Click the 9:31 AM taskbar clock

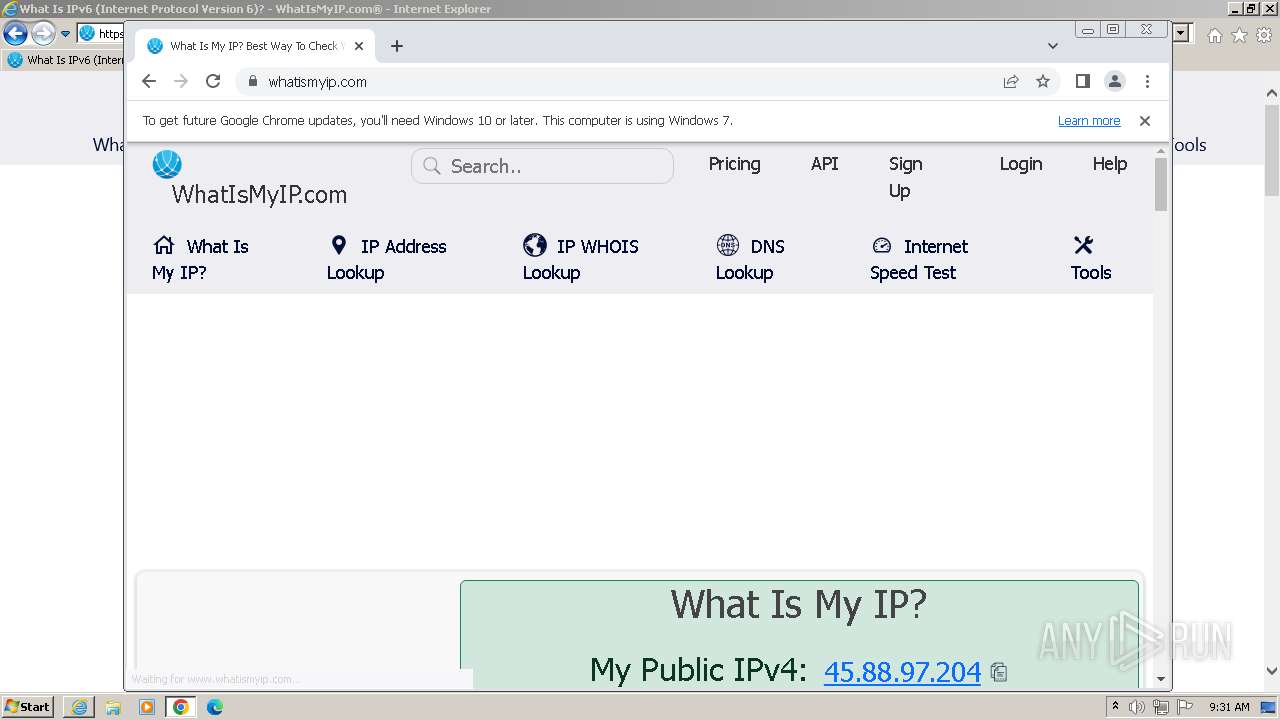click(1229, 707)
